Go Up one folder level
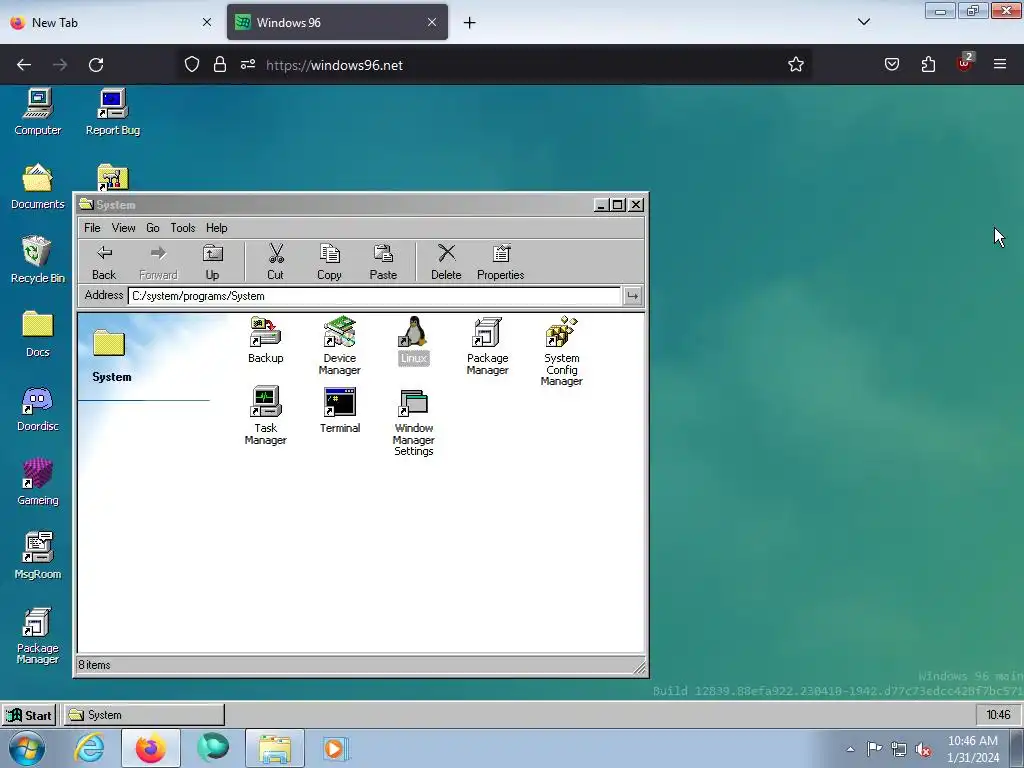The height and width of the screenshot is (768, 1024). (x=212, y=262)
